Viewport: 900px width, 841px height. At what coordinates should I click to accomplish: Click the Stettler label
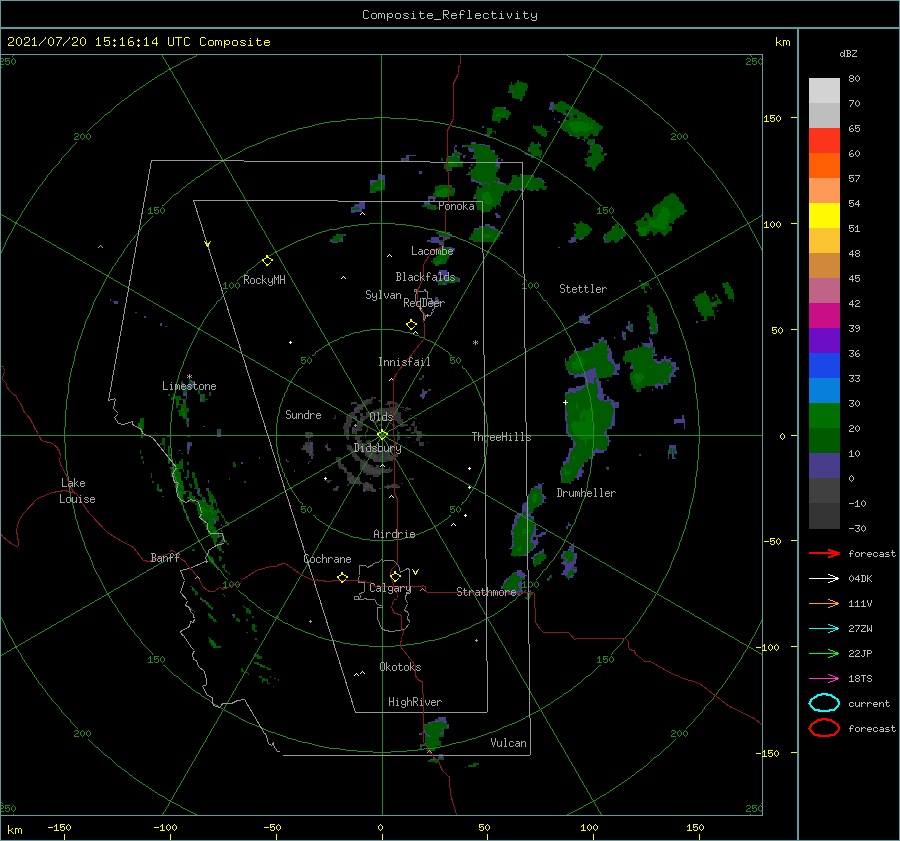point(583,289)
